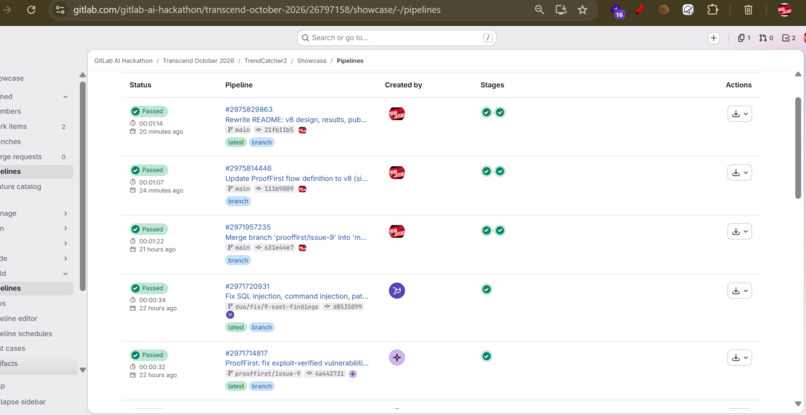Open Transcend October 2026 breadcrumb
806x415 pixels.
[x=198, y=61]
